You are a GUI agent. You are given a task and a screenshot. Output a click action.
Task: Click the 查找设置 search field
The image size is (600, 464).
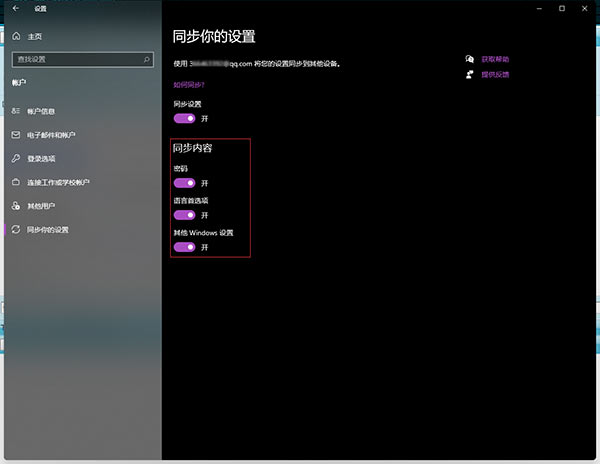click(x=83, y=59)
